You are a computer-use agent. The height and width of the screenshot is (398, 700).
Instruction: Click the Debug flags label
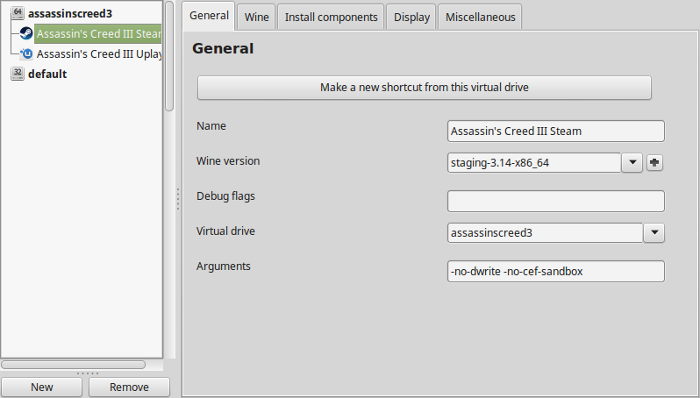[225, 196]
